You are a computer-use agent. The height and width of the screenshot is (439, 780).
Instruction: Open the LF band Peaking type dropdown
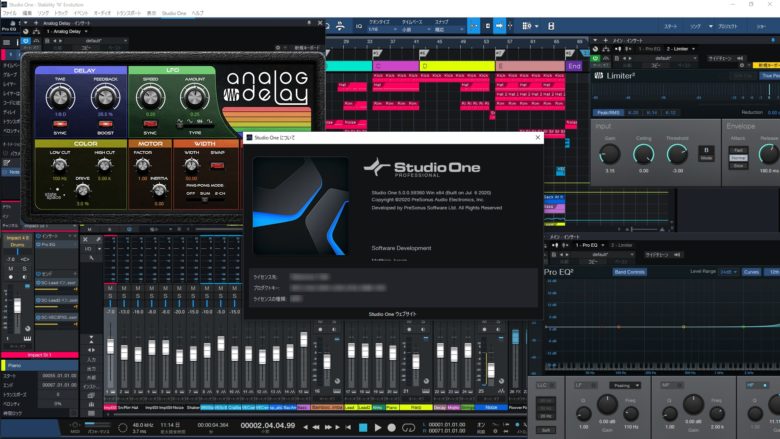(x=625, y=385)
